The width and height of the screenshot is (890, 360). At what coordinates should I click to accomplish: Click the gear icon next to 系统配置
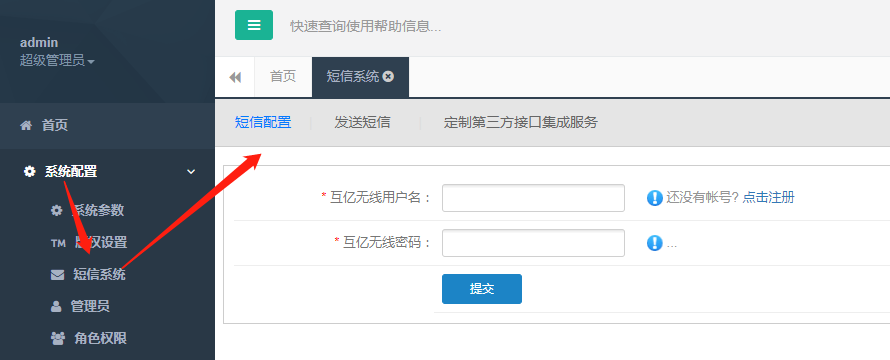(x=30, y=171)
